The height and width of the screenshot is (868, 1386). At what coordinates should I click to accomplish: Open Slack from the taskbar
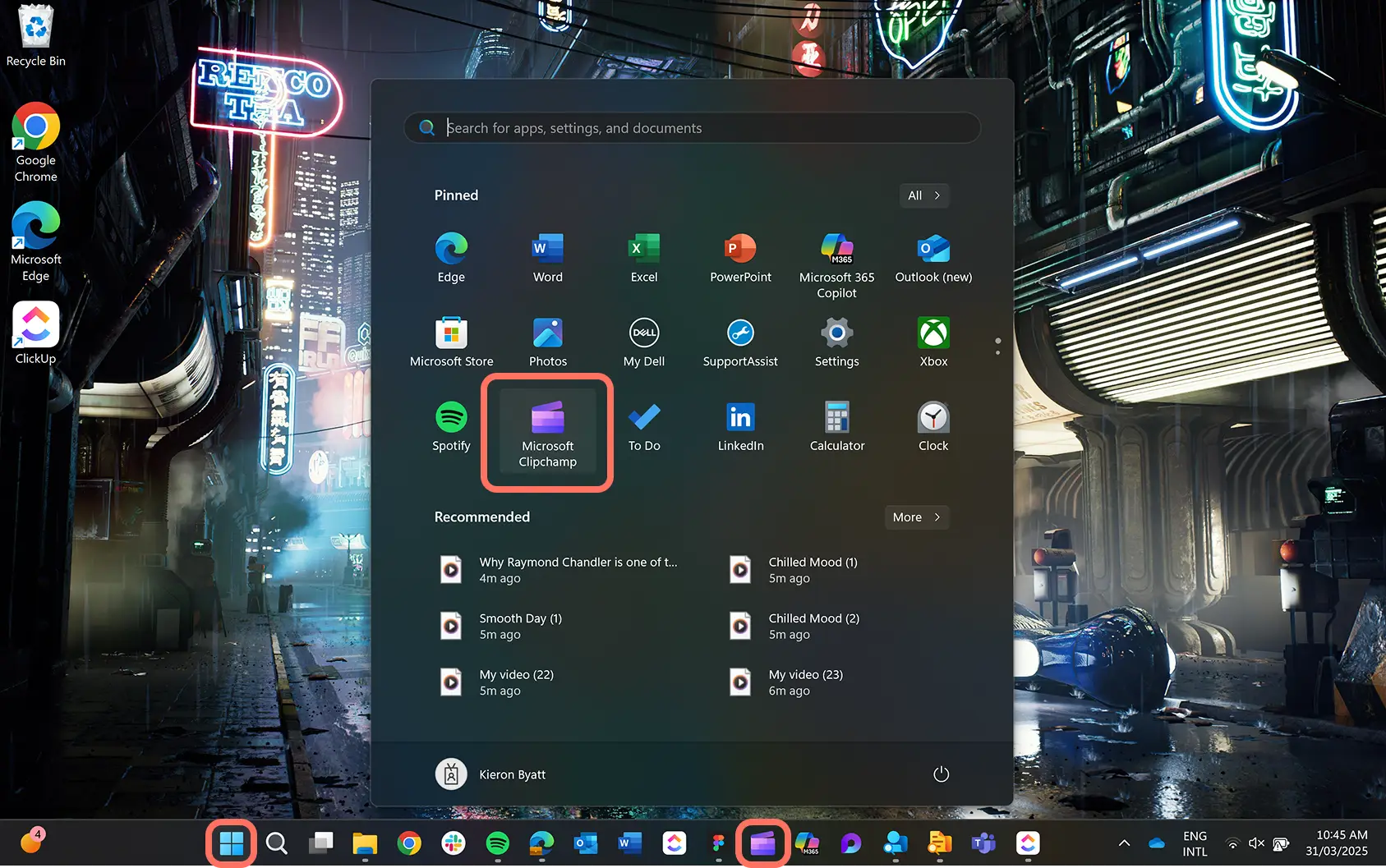tap(454, 843)
